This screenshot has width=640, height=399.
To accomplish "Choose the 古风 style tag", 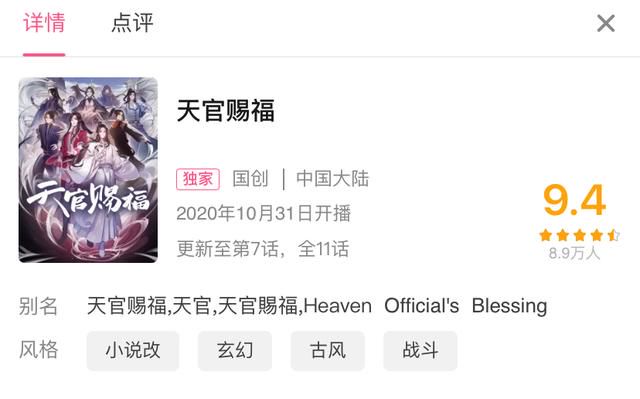I will pos(327,351).
